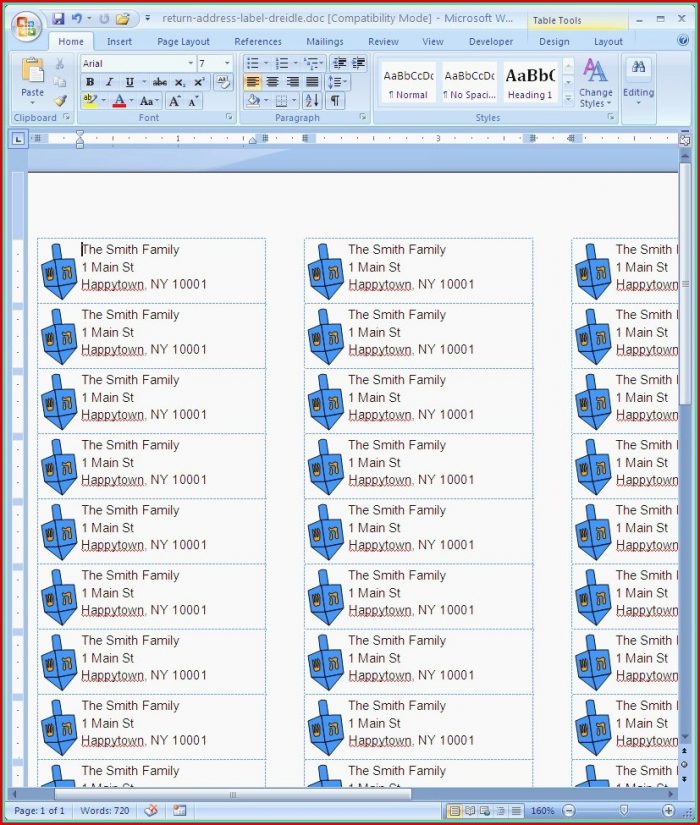Click the macro recording icon in status bar
Viewport: 700px width, 825px height.
coord(179,810)
